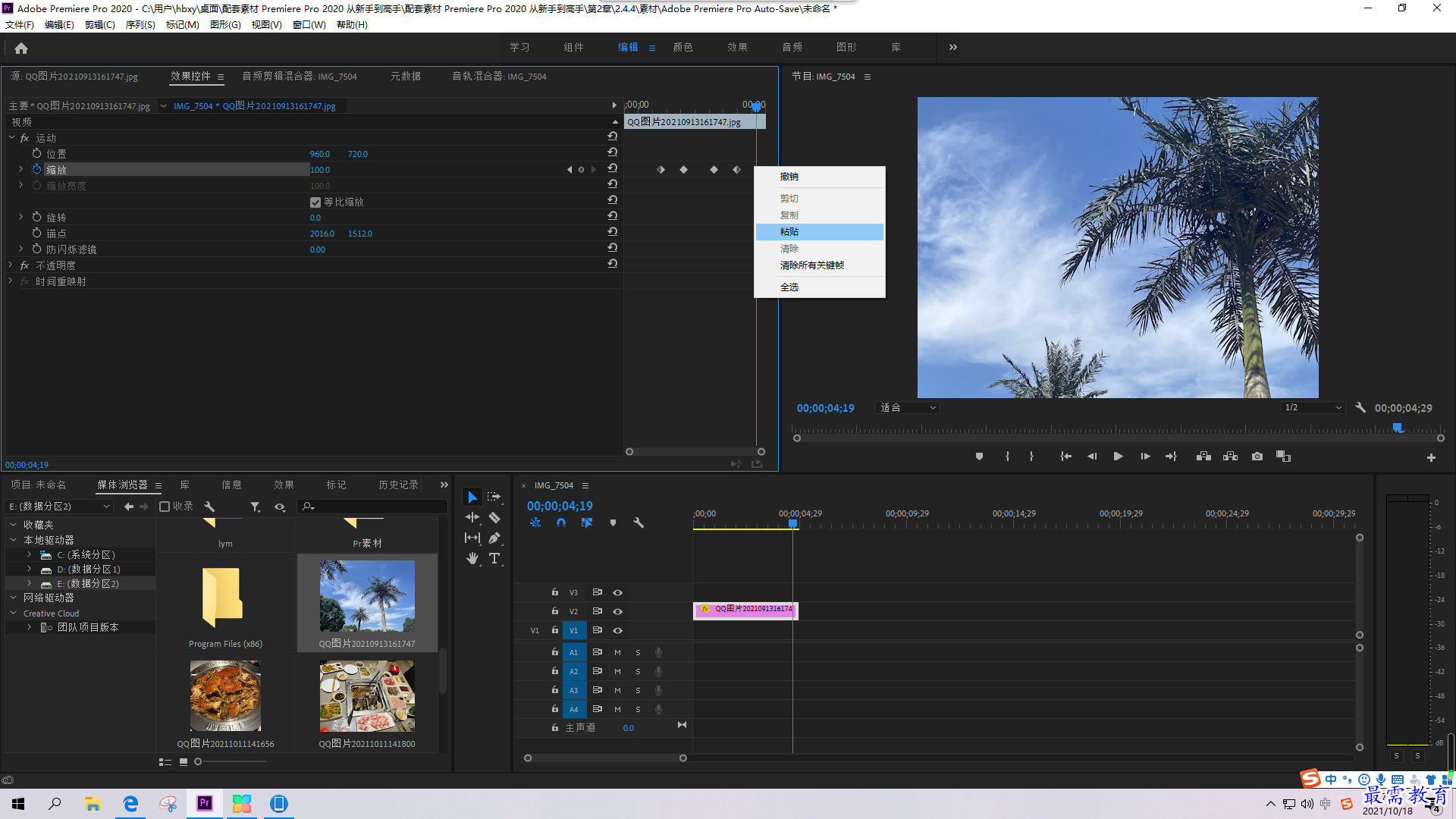Toggle the Ingest checkbox in Media Browser

click(165, 507)
